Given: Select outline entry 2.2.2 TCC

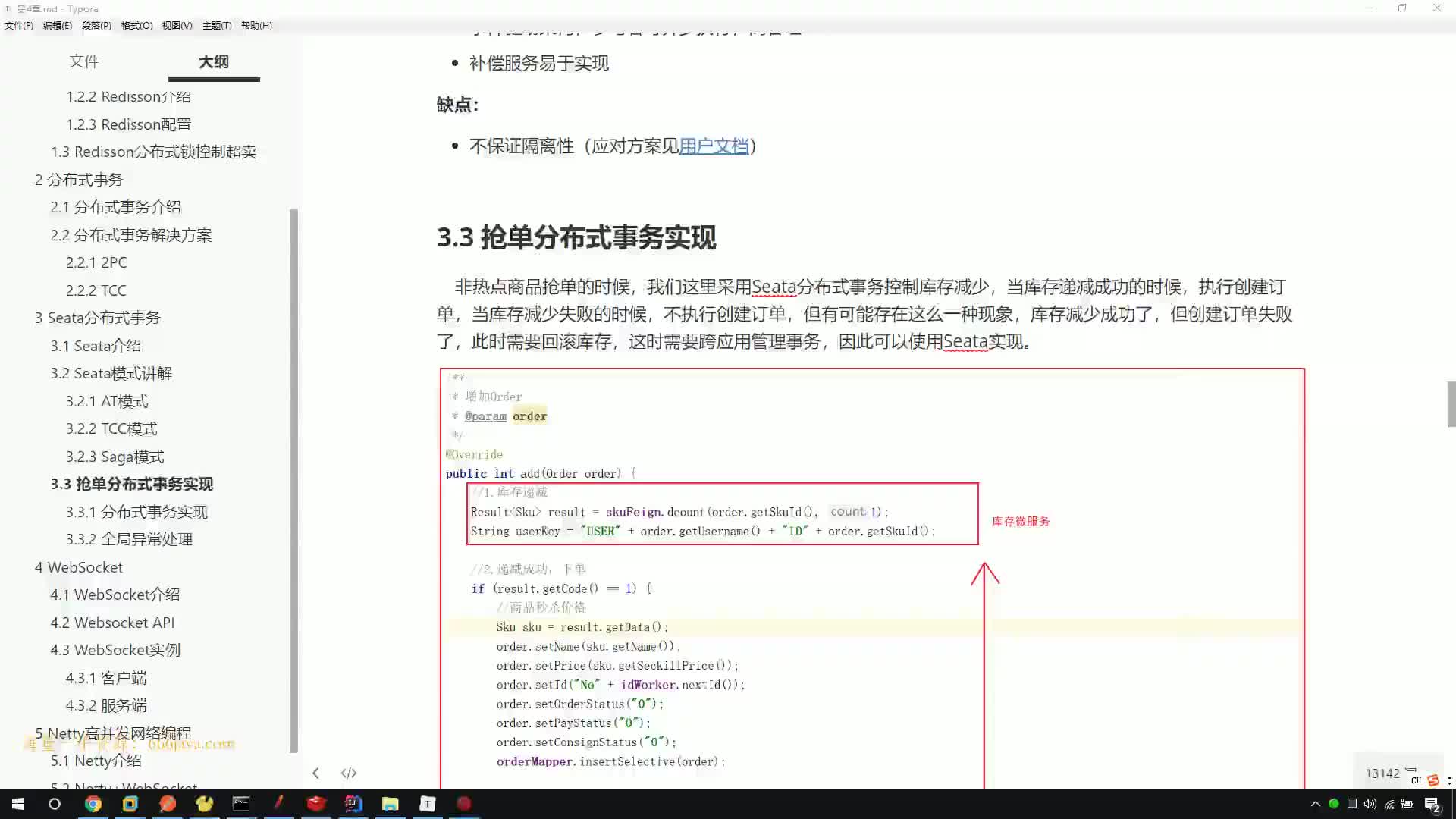Looking at the screenshot, I should coord(96,290).
